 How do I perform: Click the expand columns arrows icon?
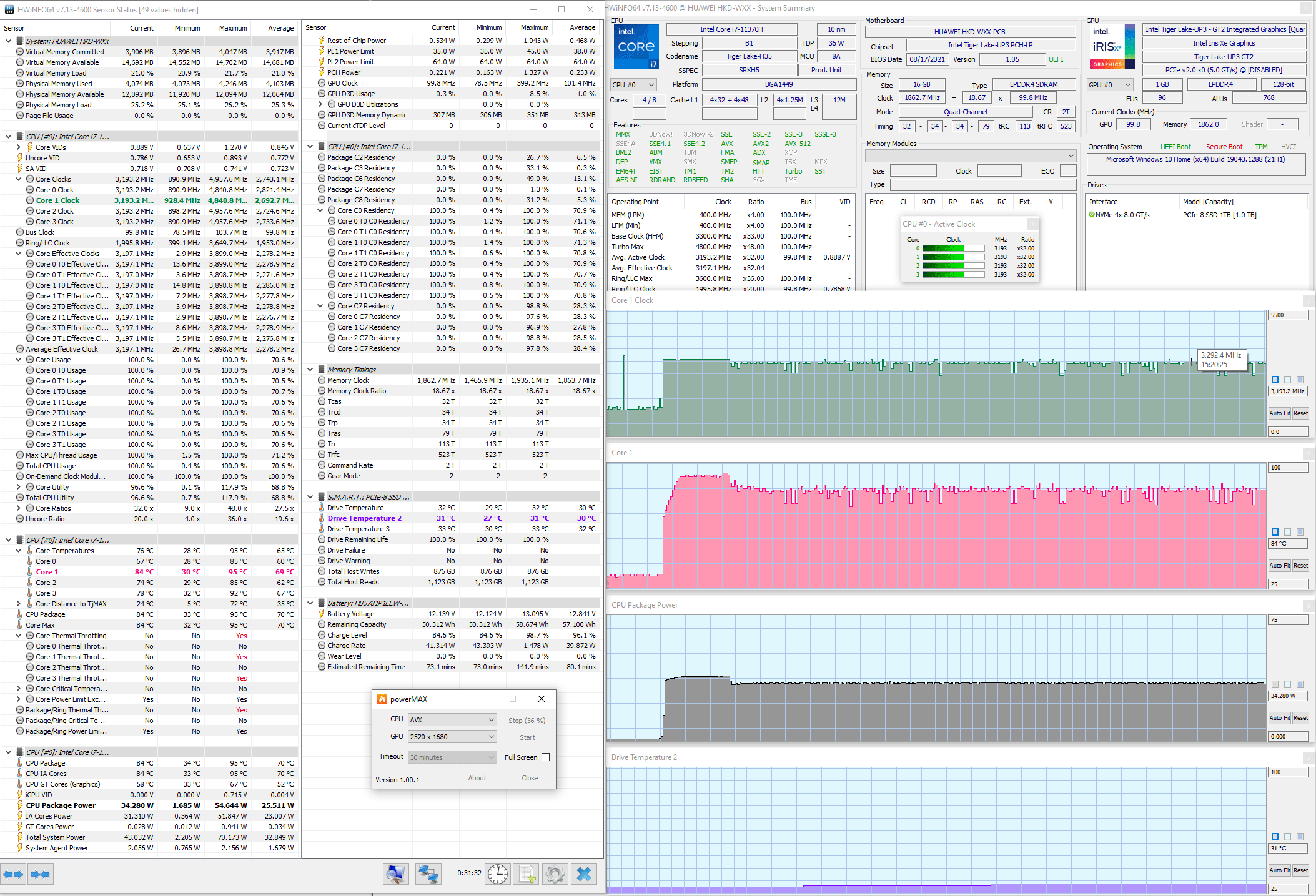pyautogui.click(x=13, y=874)
